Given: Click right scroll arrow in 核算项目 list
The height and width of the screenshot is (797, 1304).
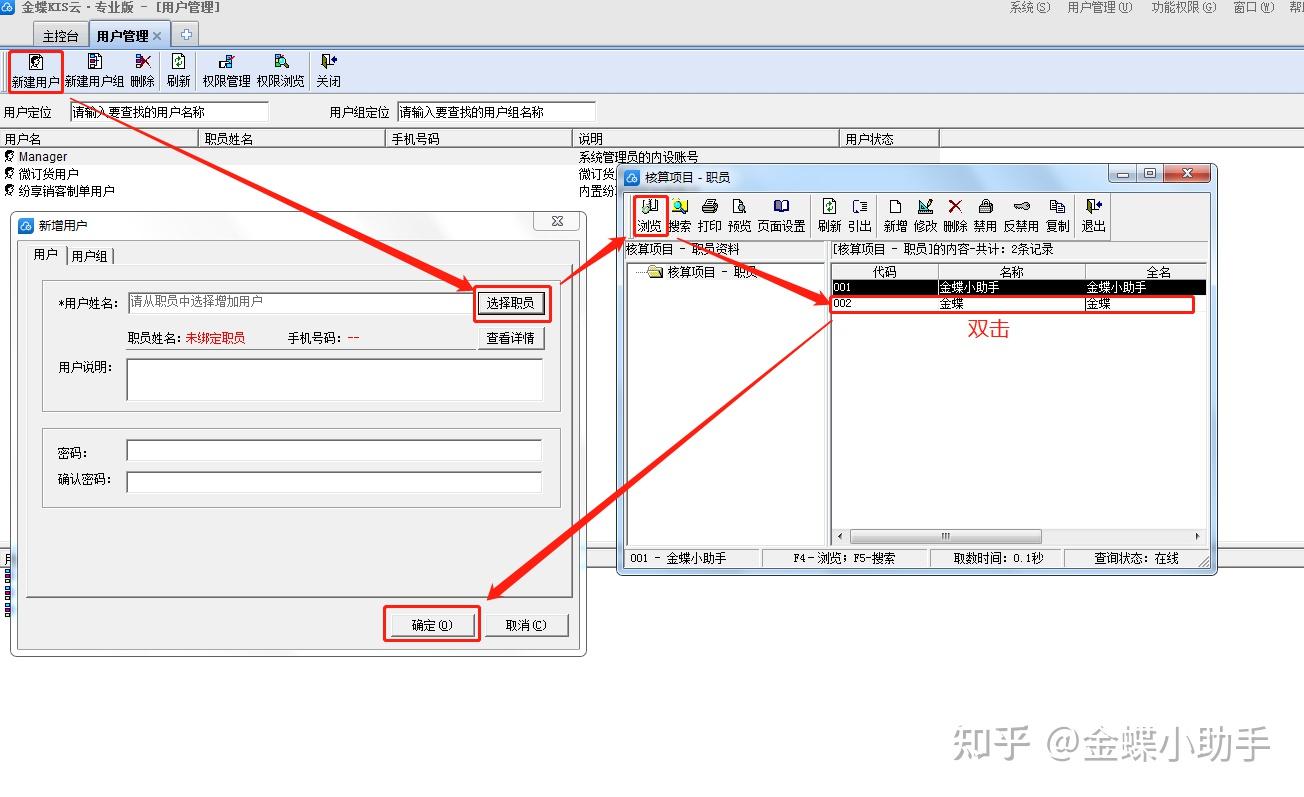Looking at the screenshot, I should point(1198,537).
